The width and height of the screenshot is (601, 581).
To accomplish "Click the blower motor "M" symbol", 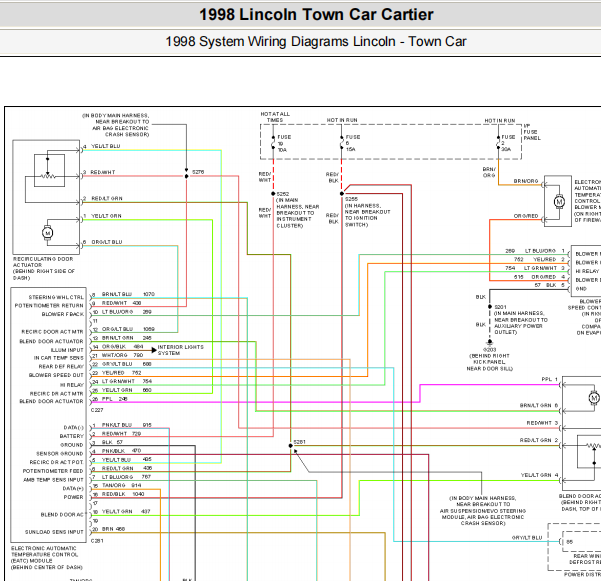I will coord(559,202).
